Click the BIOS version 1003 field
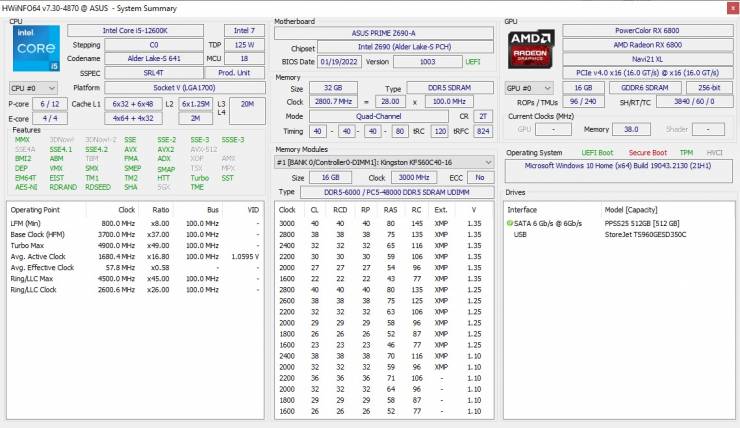The image size is (740, 428). (428, 62)
